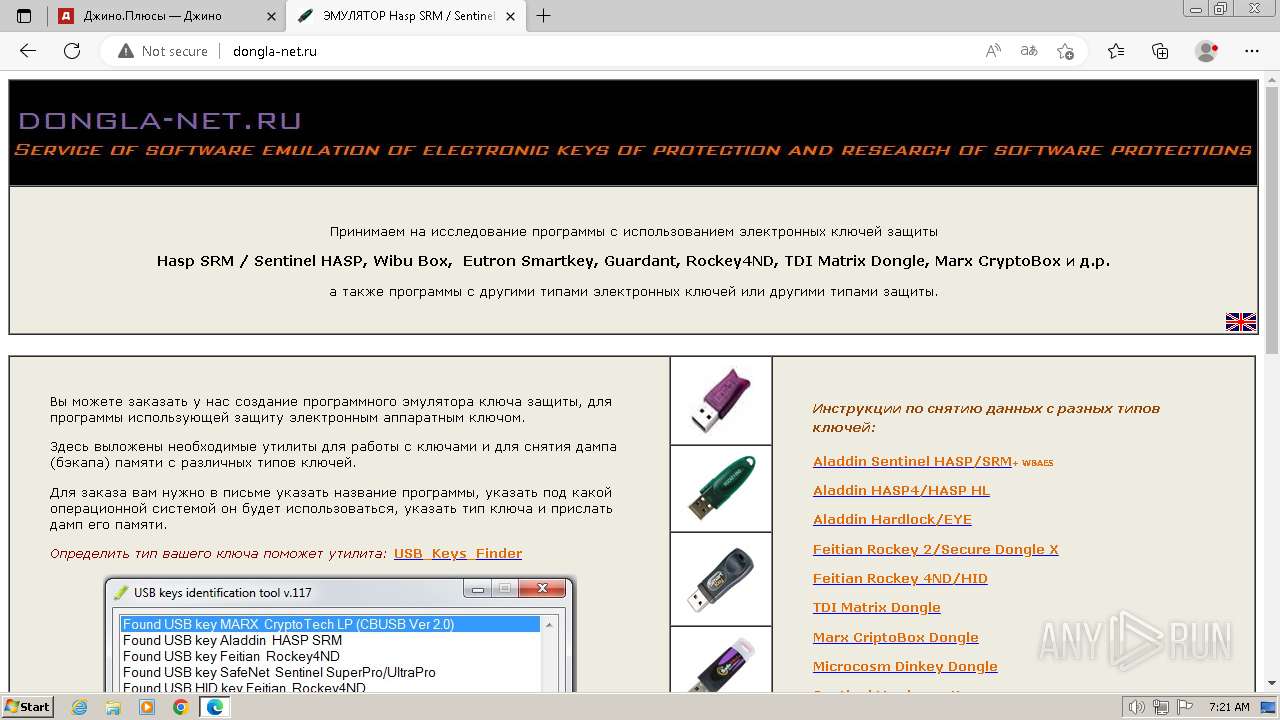
Task: Open the browser profile menu
Action: point(1207,51)
